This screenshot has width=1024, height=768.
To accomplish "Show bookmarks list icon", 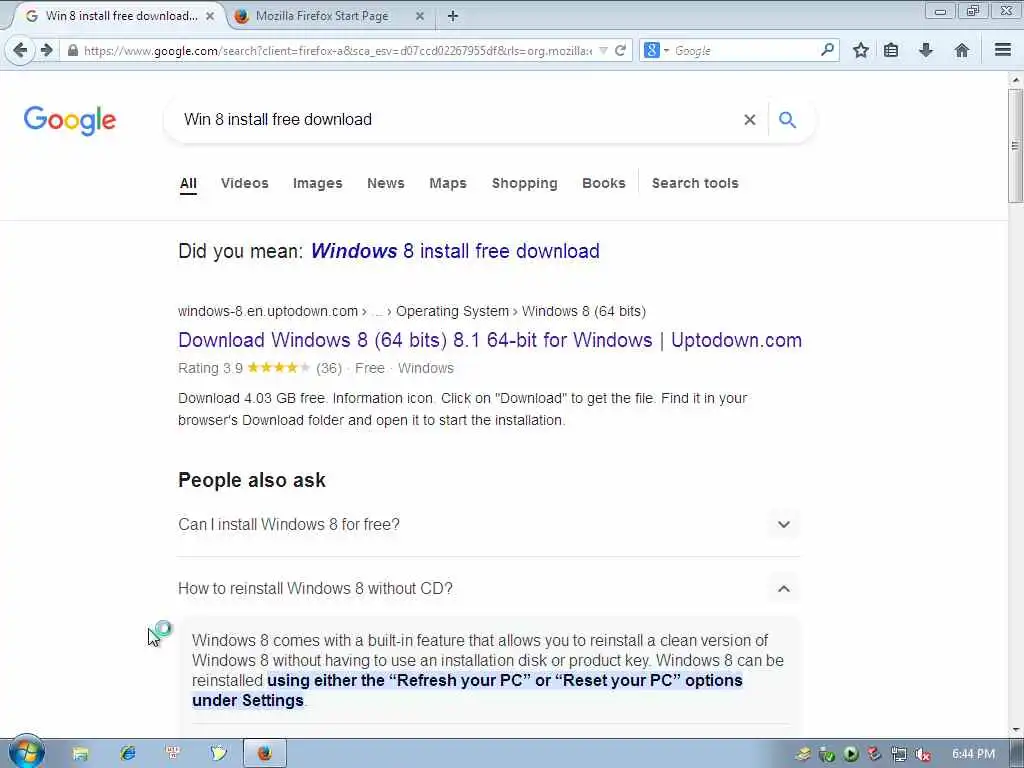I will coord(891,50).
